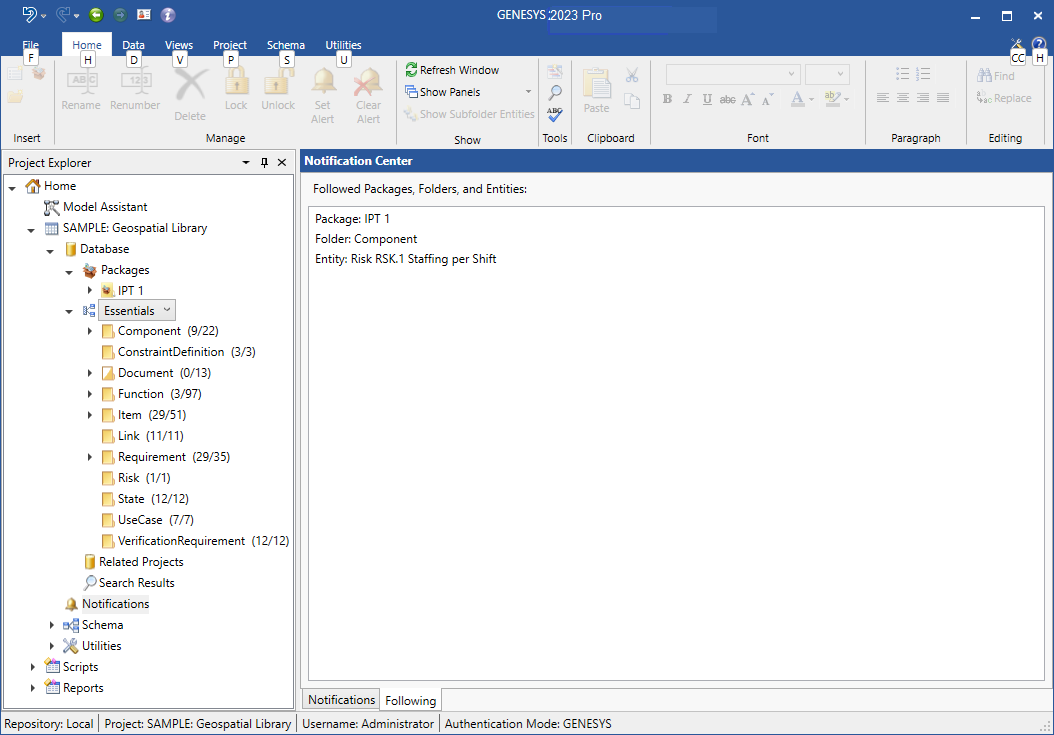
Task: Toggle Italic formatting
Action: pyautogui.click(x=687, y=99)
